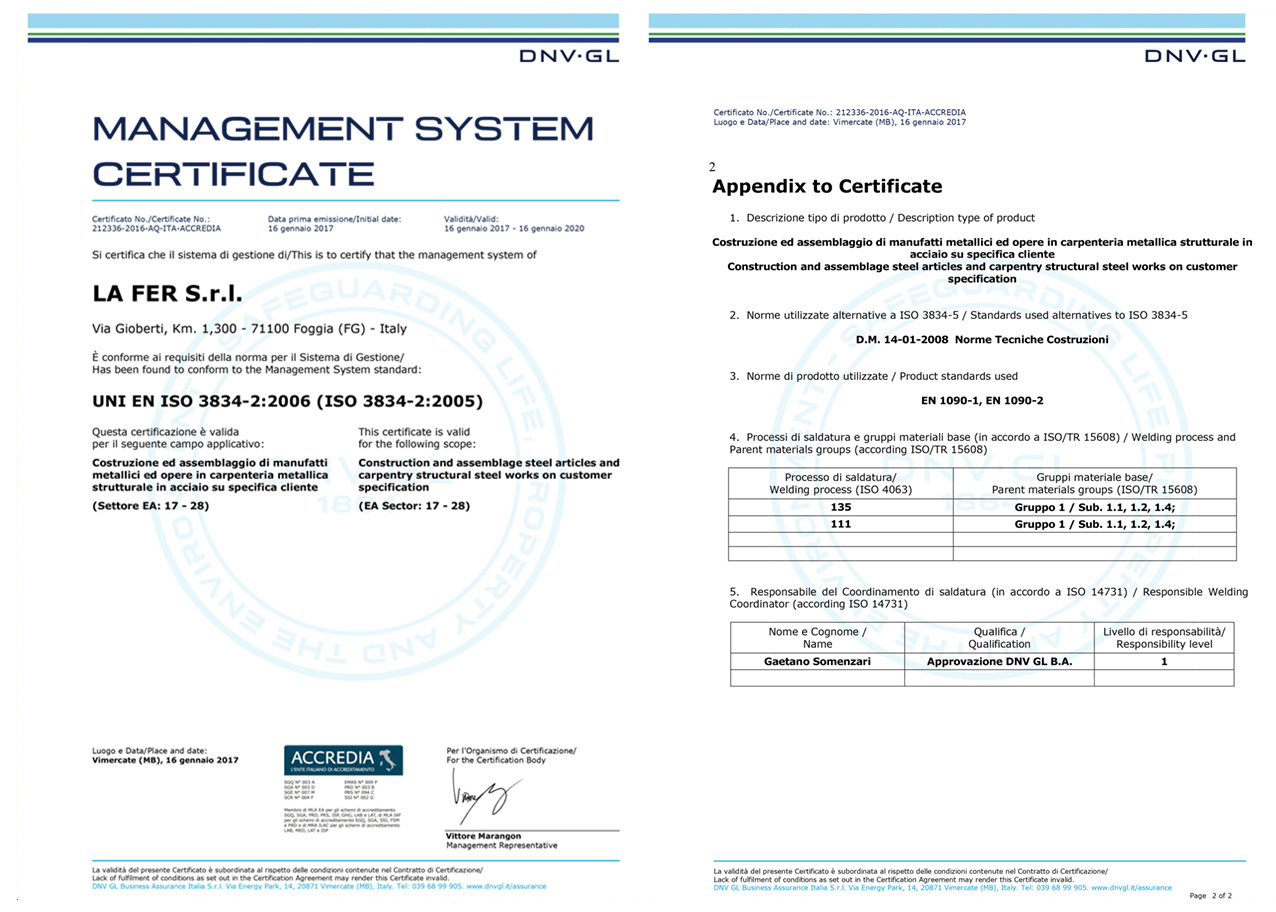Click item 3 Norme di prodotto utilizzate
The image size is (1276, 912).
tap(874, 376)
